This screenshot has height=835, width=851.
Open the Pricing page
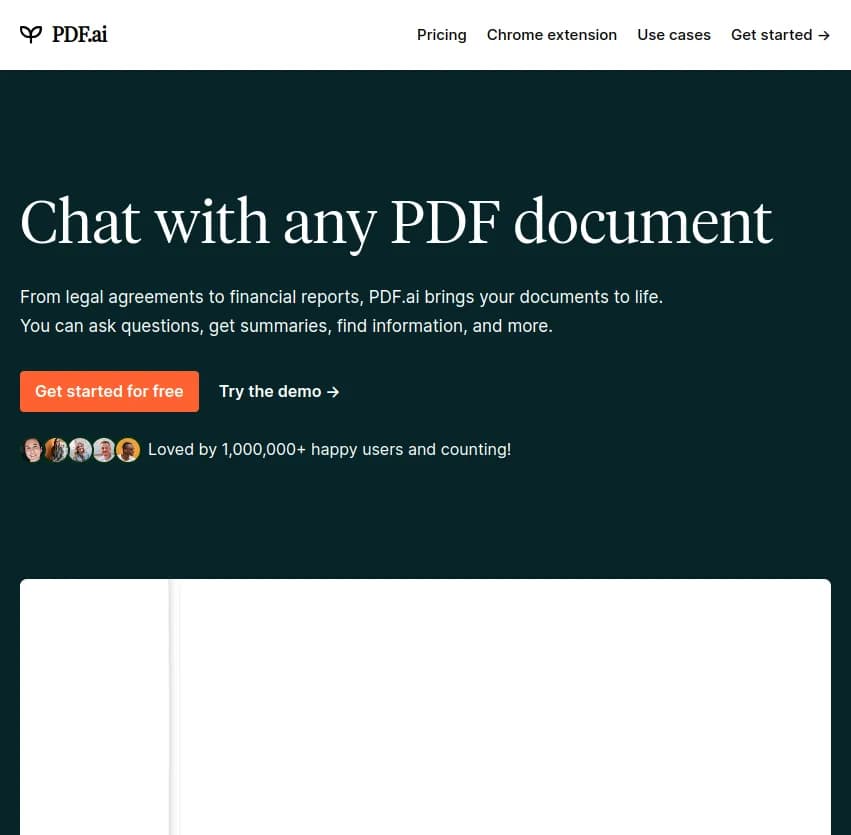coord(441,35)
